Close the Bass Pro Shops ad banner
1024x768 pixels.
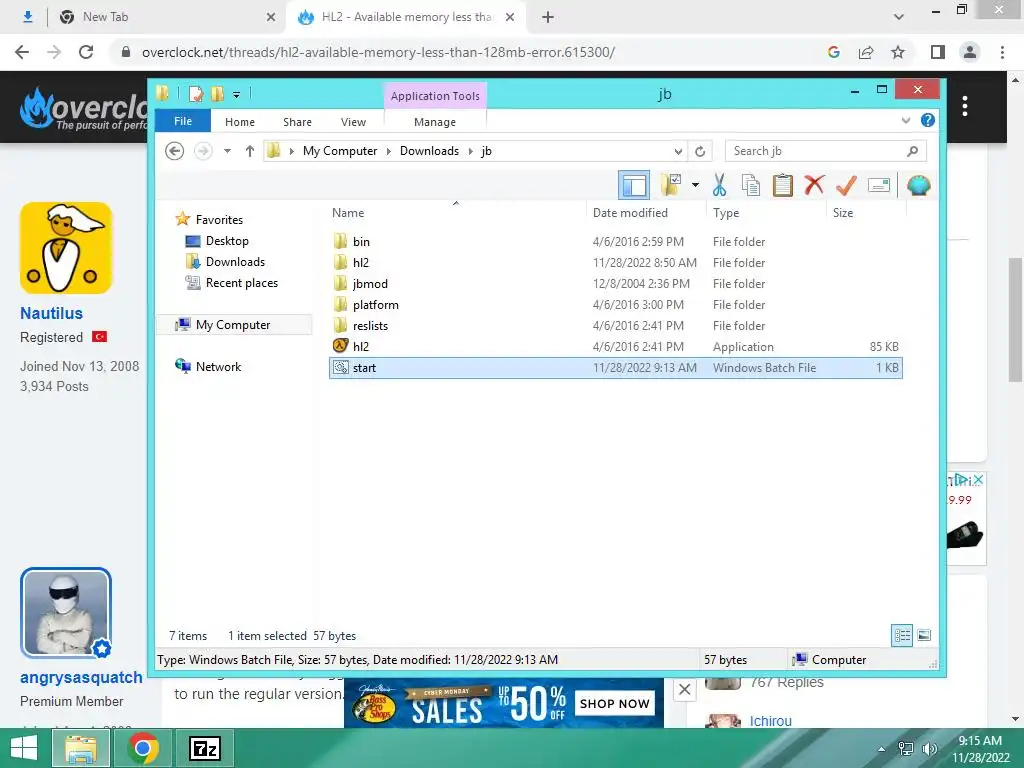(684, 689)
